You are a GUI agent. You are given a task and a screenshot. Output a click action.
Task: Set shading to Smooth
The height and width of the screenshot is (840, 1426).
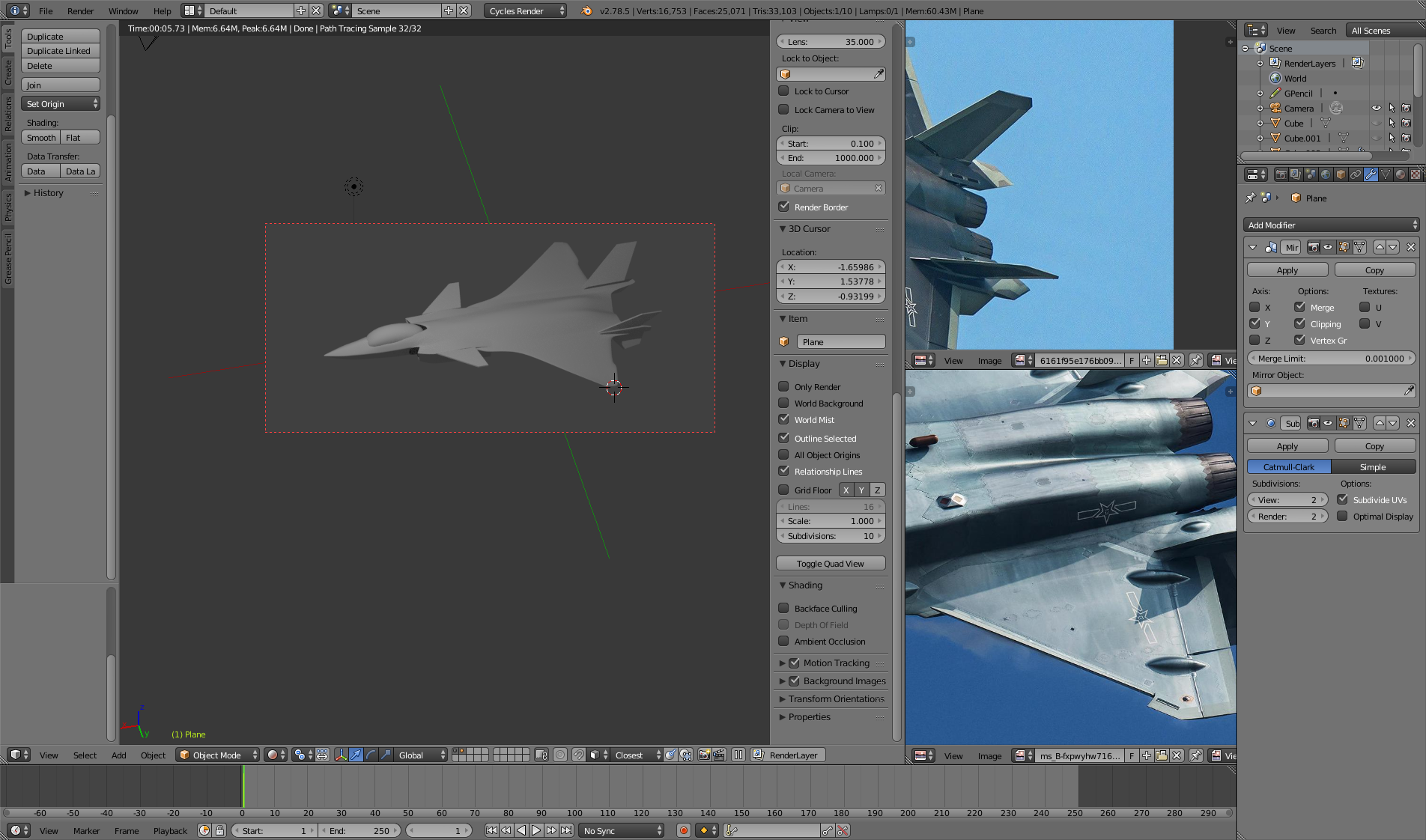[41, 137]
